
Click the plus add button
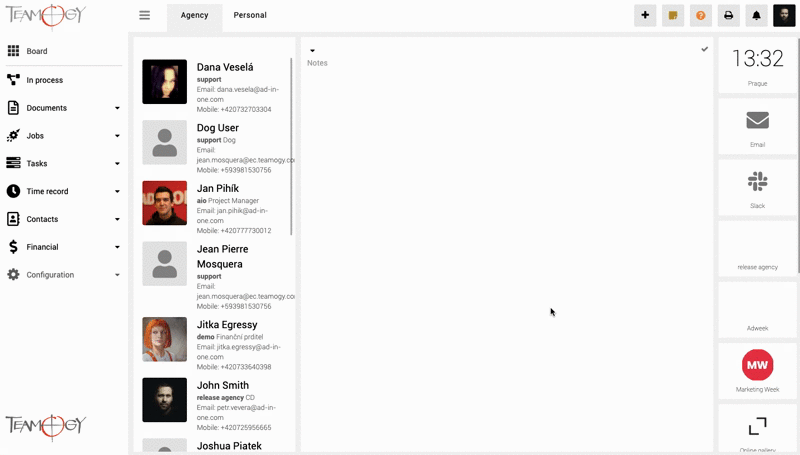tap(645, 15)
